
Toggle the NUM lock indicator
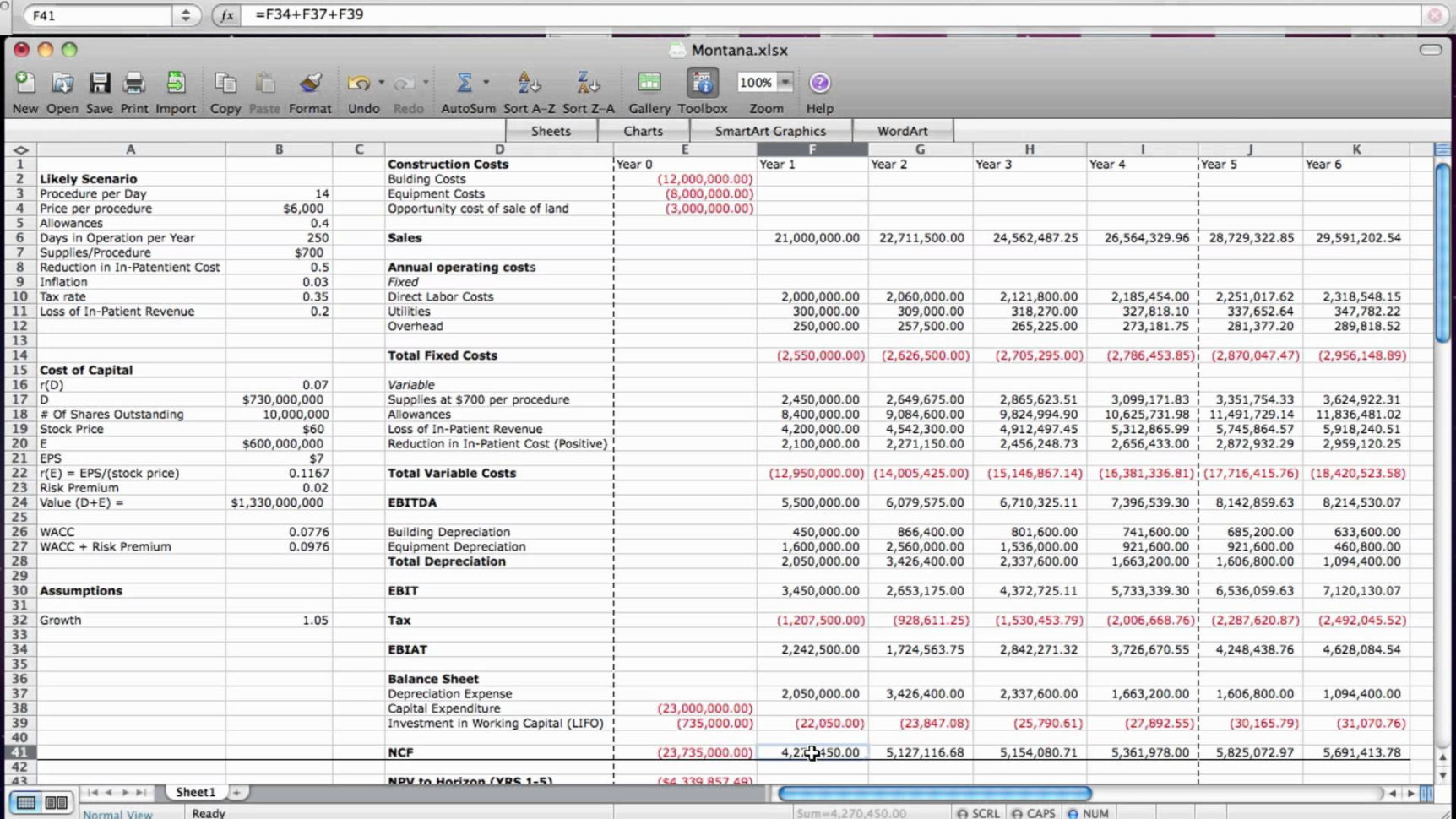[x=1088, y=812]
